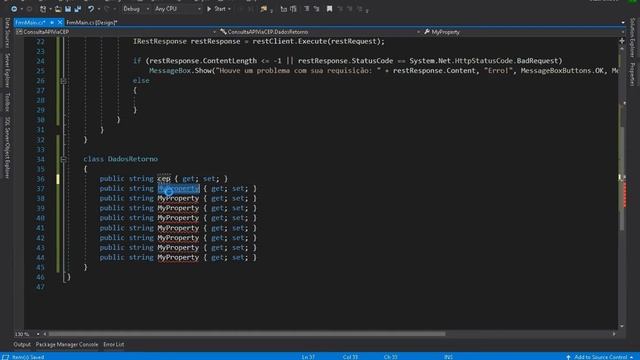Click MessageBox.Show on line 25
Viewport: 640px width, 360px height.
(x=182, y=71)
